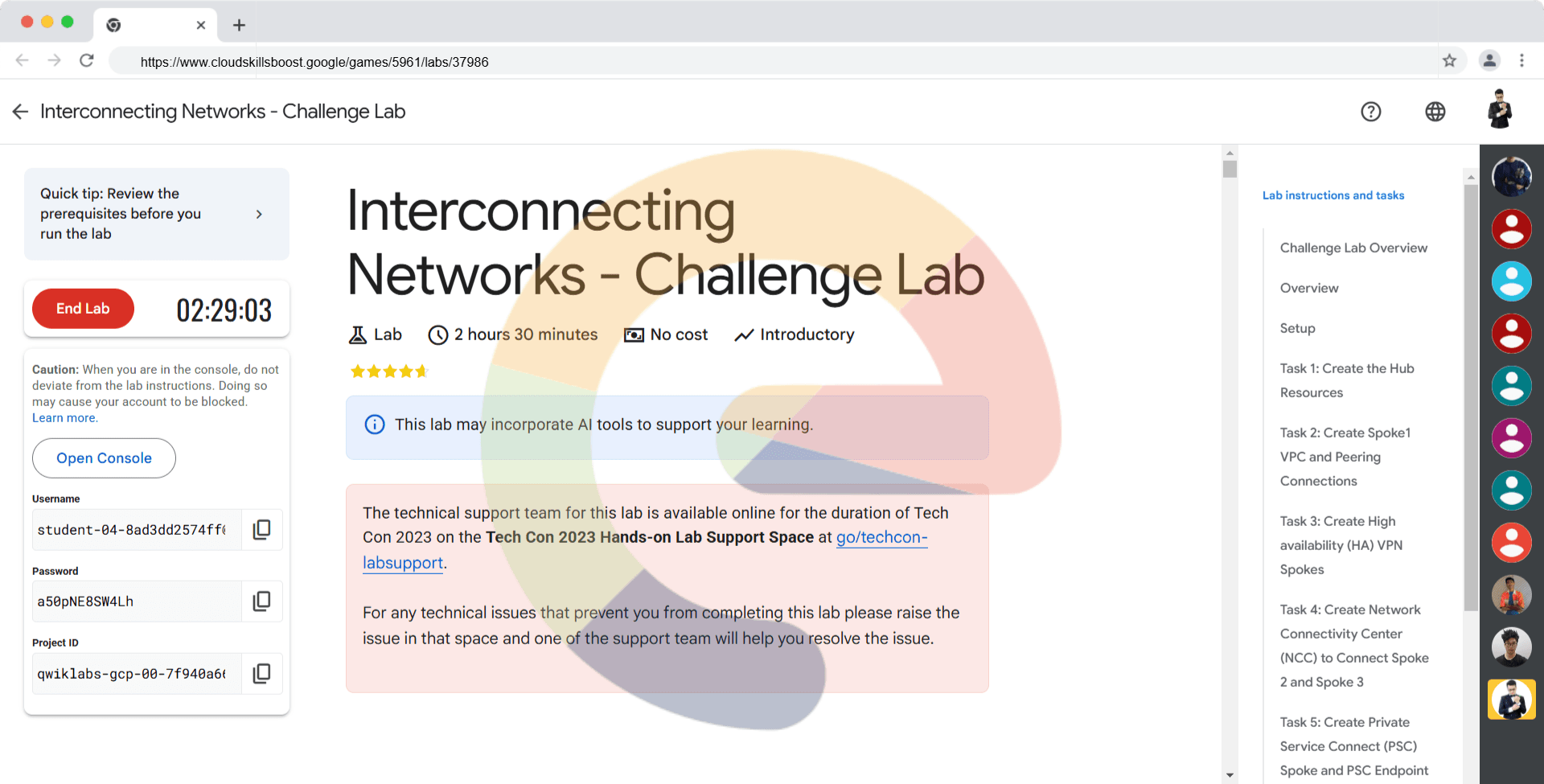The width and height of the screenshot is (1544, 784).
Task: Open the help question mark icon
Action: coord(1370,112)
